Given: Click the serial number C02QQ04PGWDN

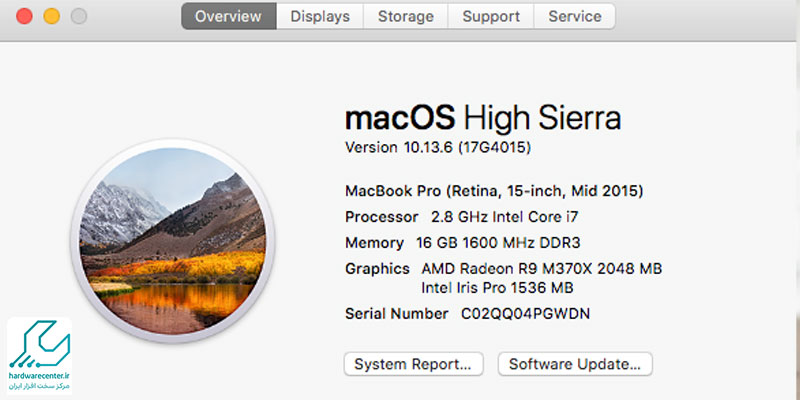Looking at the screenshot, I should [526, 313].
